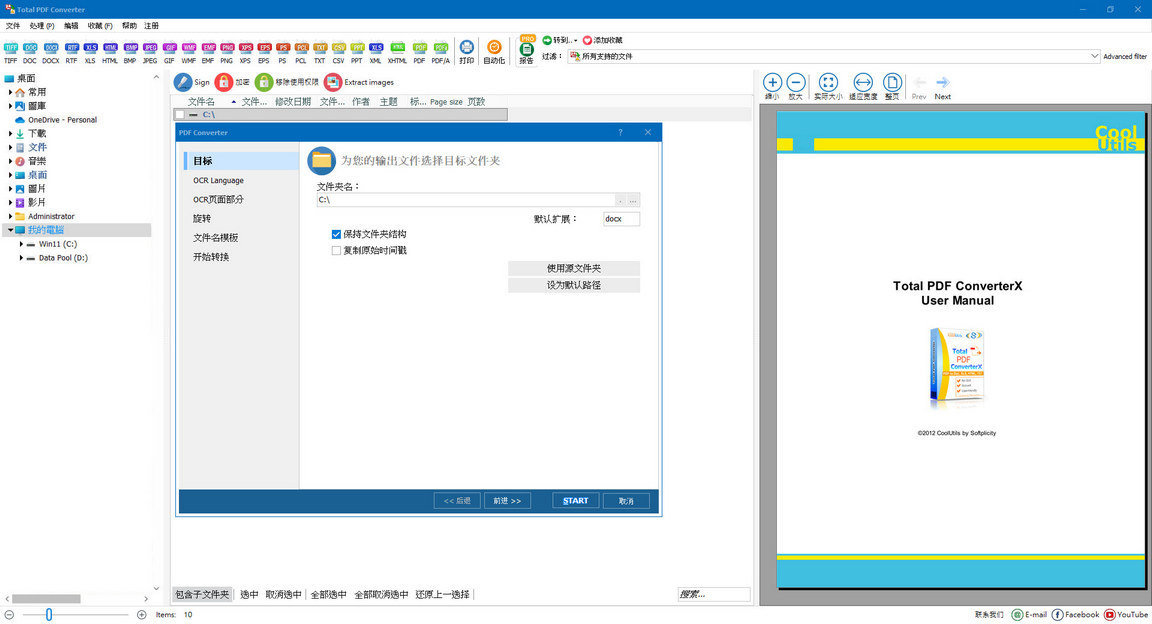Switch to OCR Language section in dialog
Image resolution: width=1152 pixels, height=624 pixels.
pyautogui.click(x=218, y=181)
